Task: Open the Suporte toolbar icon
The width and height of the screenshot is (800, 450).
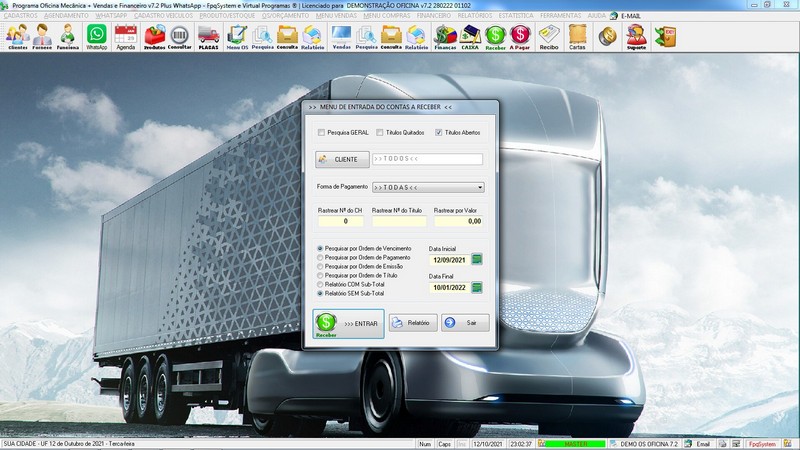Action: pos(636,37)
